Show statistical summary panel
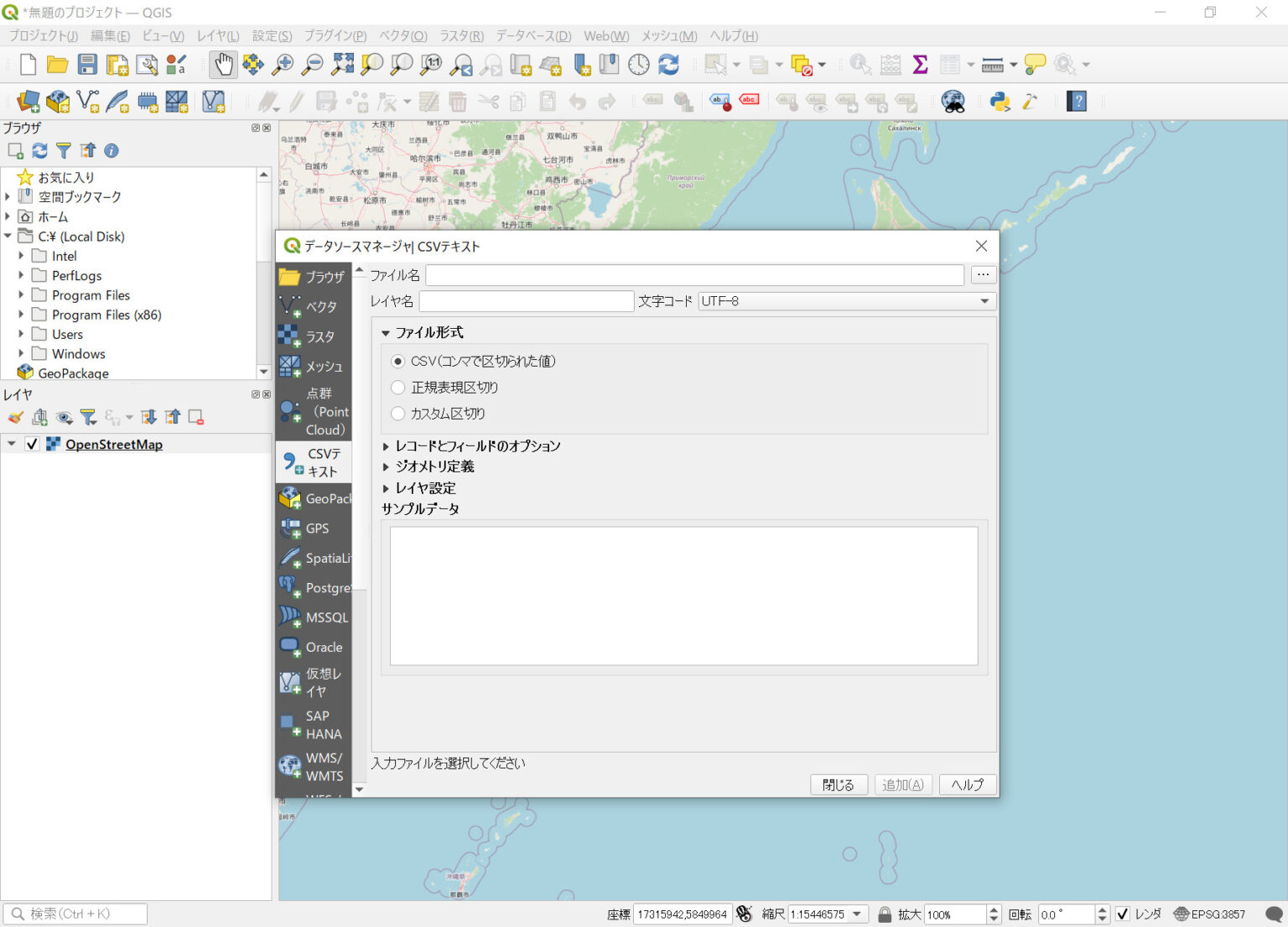This screenshot has height=927, width=1288. coord(921,64)
